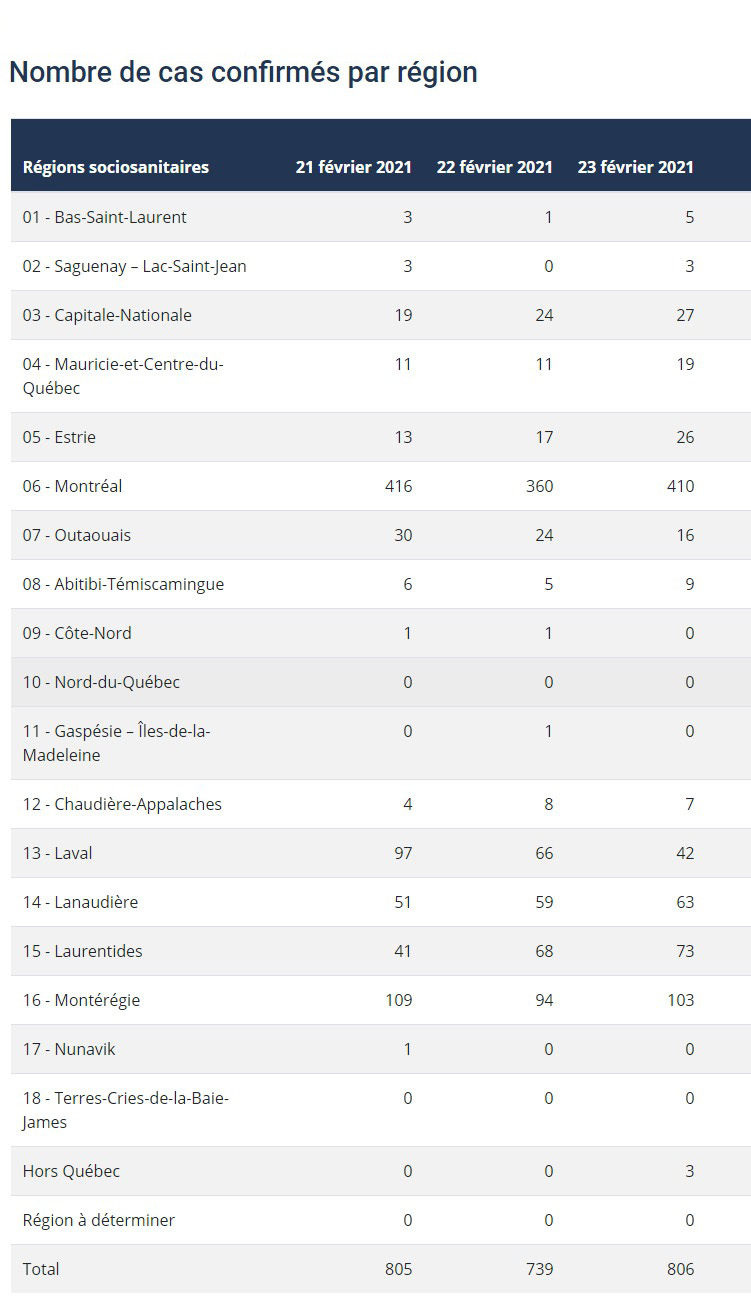Click the 22 février 2021 column header
The image size is (751, 1308).
(495, 167)
